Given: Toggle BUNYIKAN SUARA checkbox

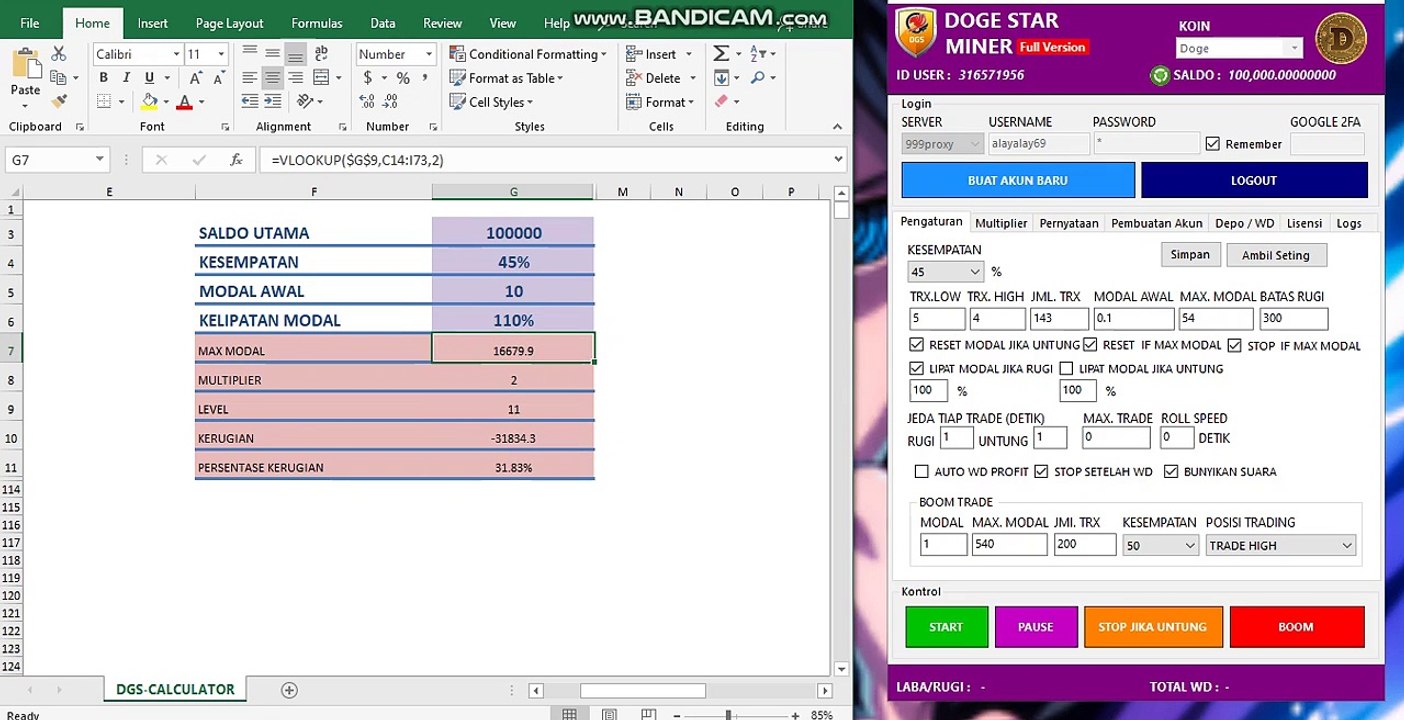Looking at the screenshot, I should click(x=1171, y=472).
